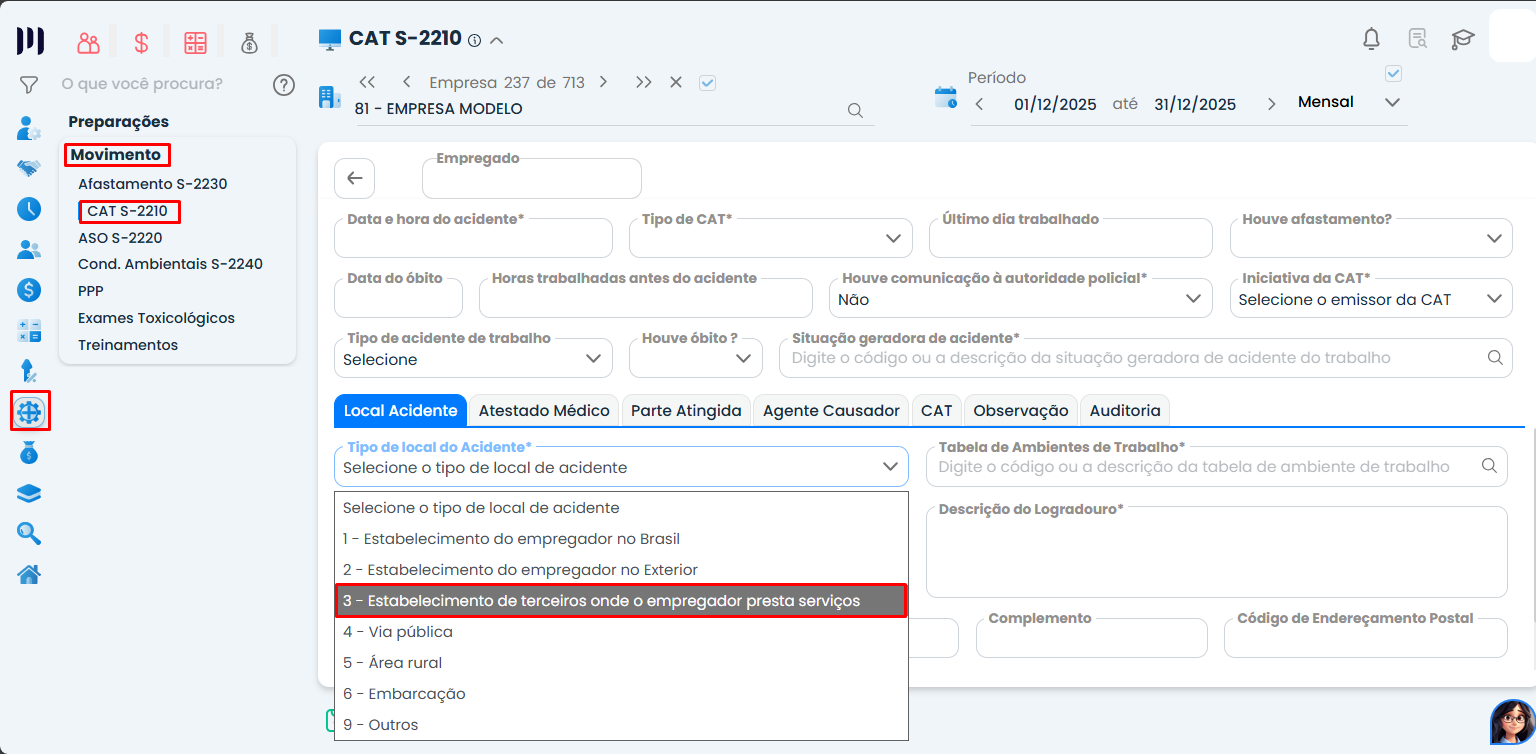
Task: Click the money bag icon in top toolbar
Action: (x=249, y=43)
